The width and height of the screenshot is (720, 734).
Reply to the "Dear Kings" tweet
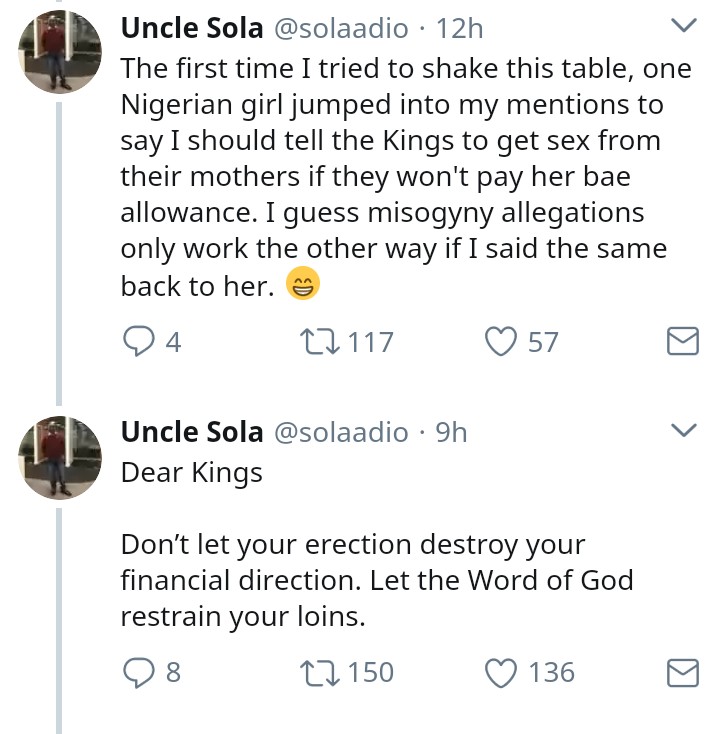point(137,672)
